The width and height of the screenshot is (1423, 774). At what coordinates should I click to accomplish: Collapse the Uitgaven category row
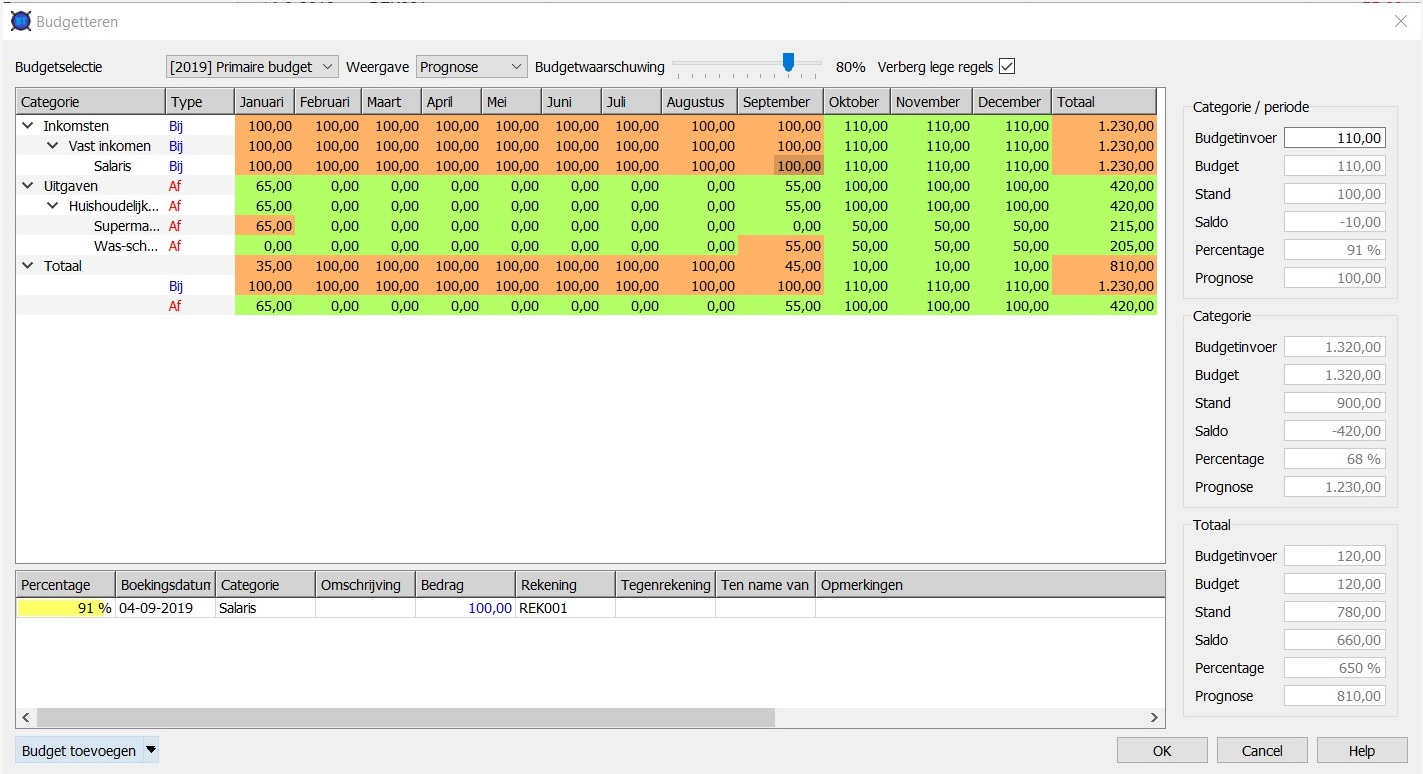pos(27,186)
